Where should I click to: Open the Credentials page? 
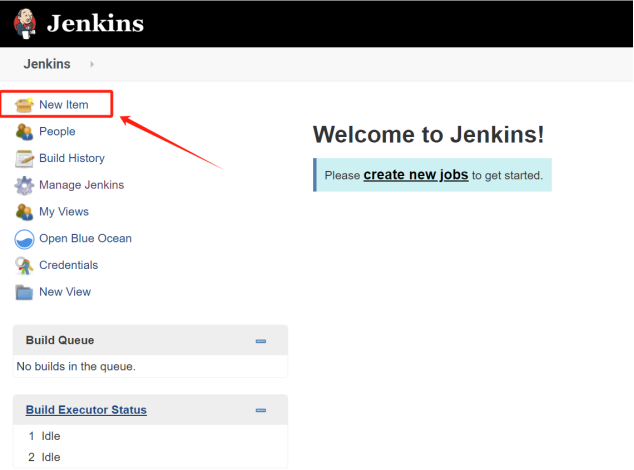(68, 265)
